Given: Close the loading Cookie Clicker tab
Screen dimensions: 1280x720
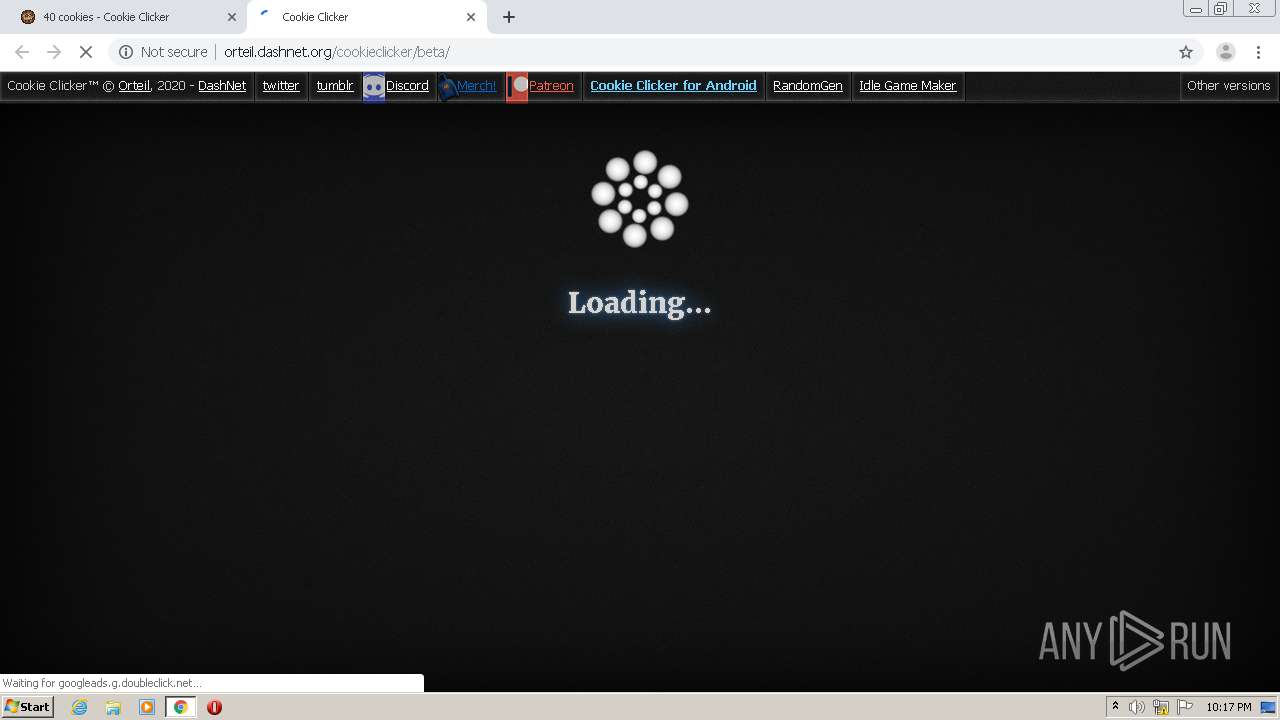Looking at the screenshot, I should point(471,17).
